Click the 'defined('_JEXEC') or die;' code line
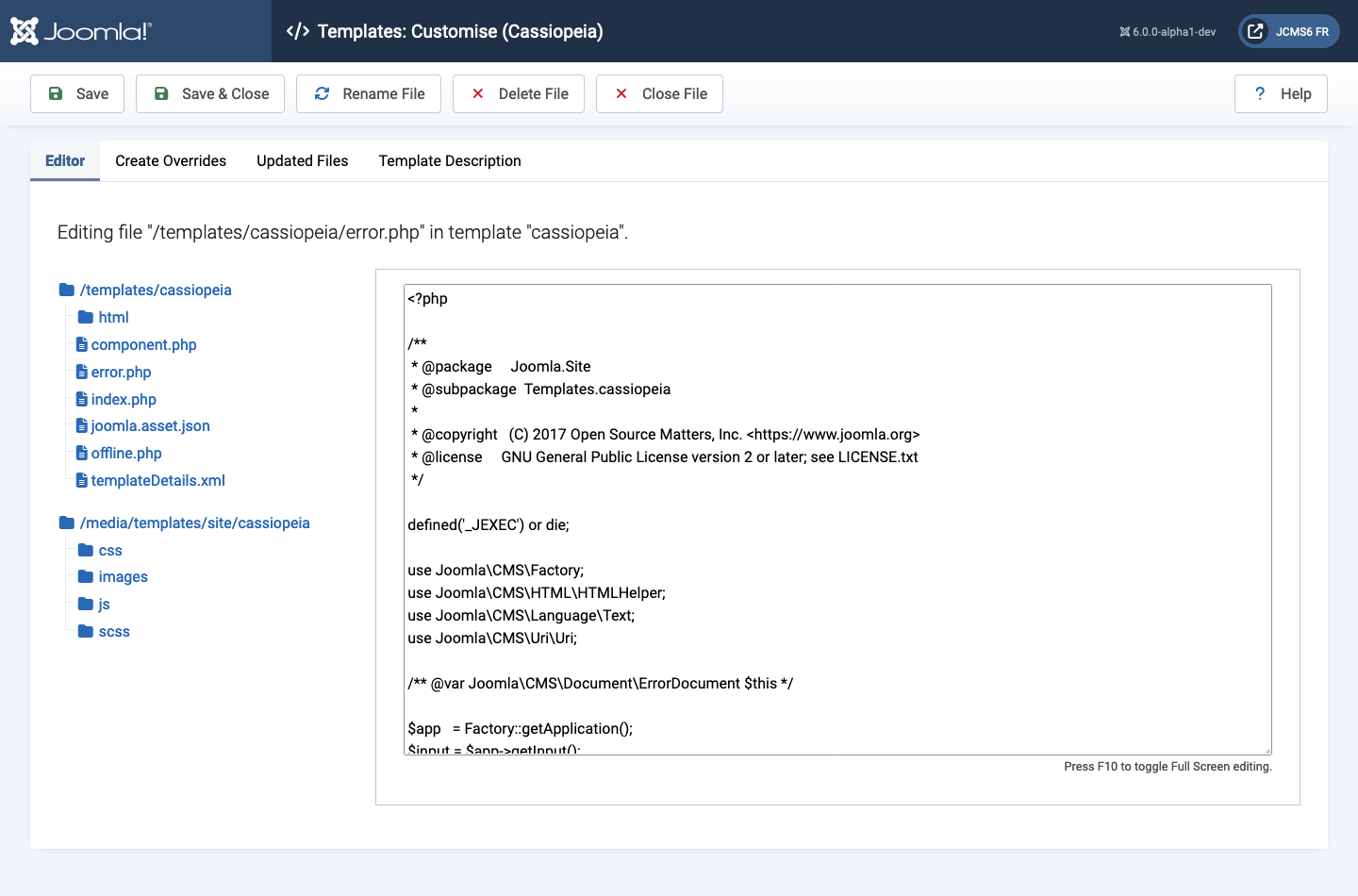Image resolution: width=1358 pixels, height=896 pixels. point(489,524)
